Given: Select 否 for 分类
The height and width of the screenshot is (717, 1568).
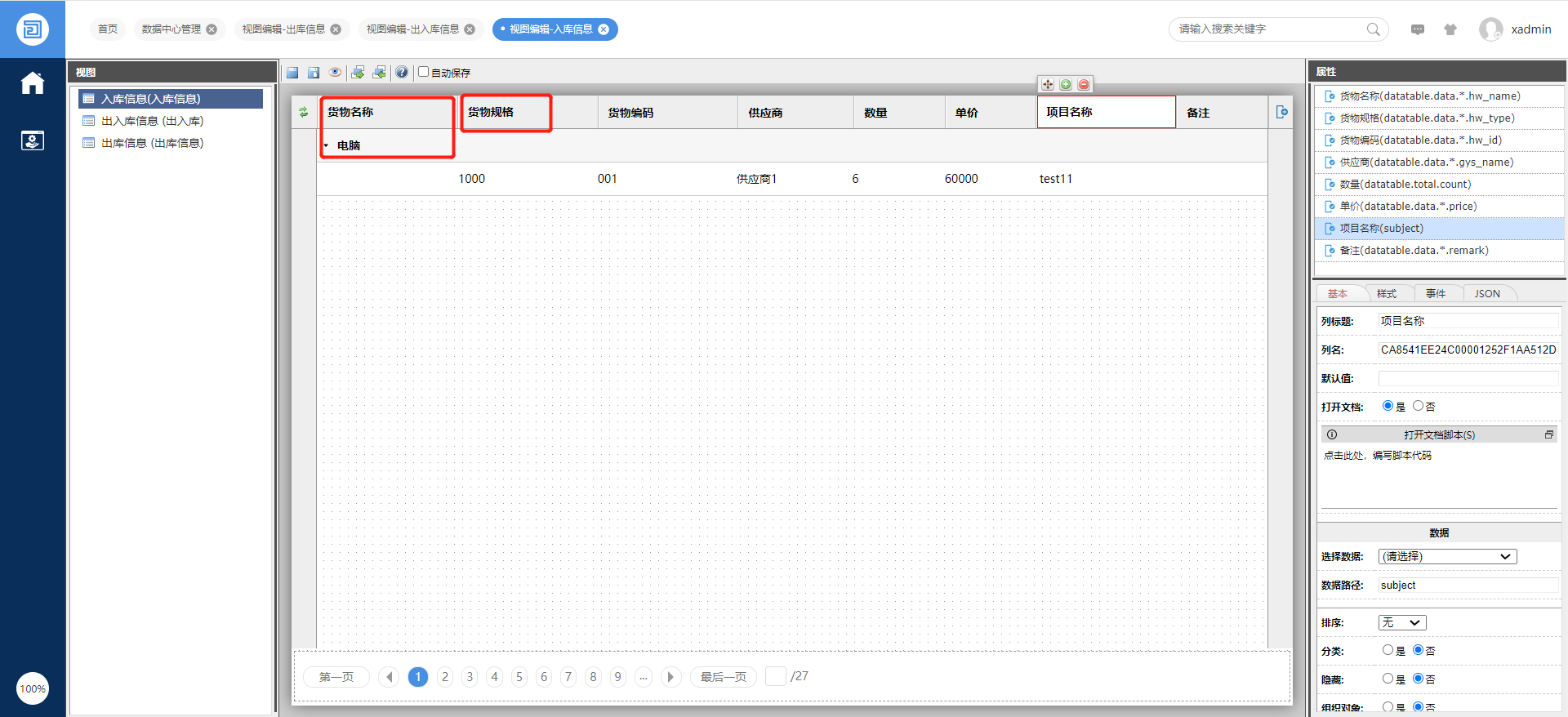Looking at the screenshot, I should (1418, 650).
